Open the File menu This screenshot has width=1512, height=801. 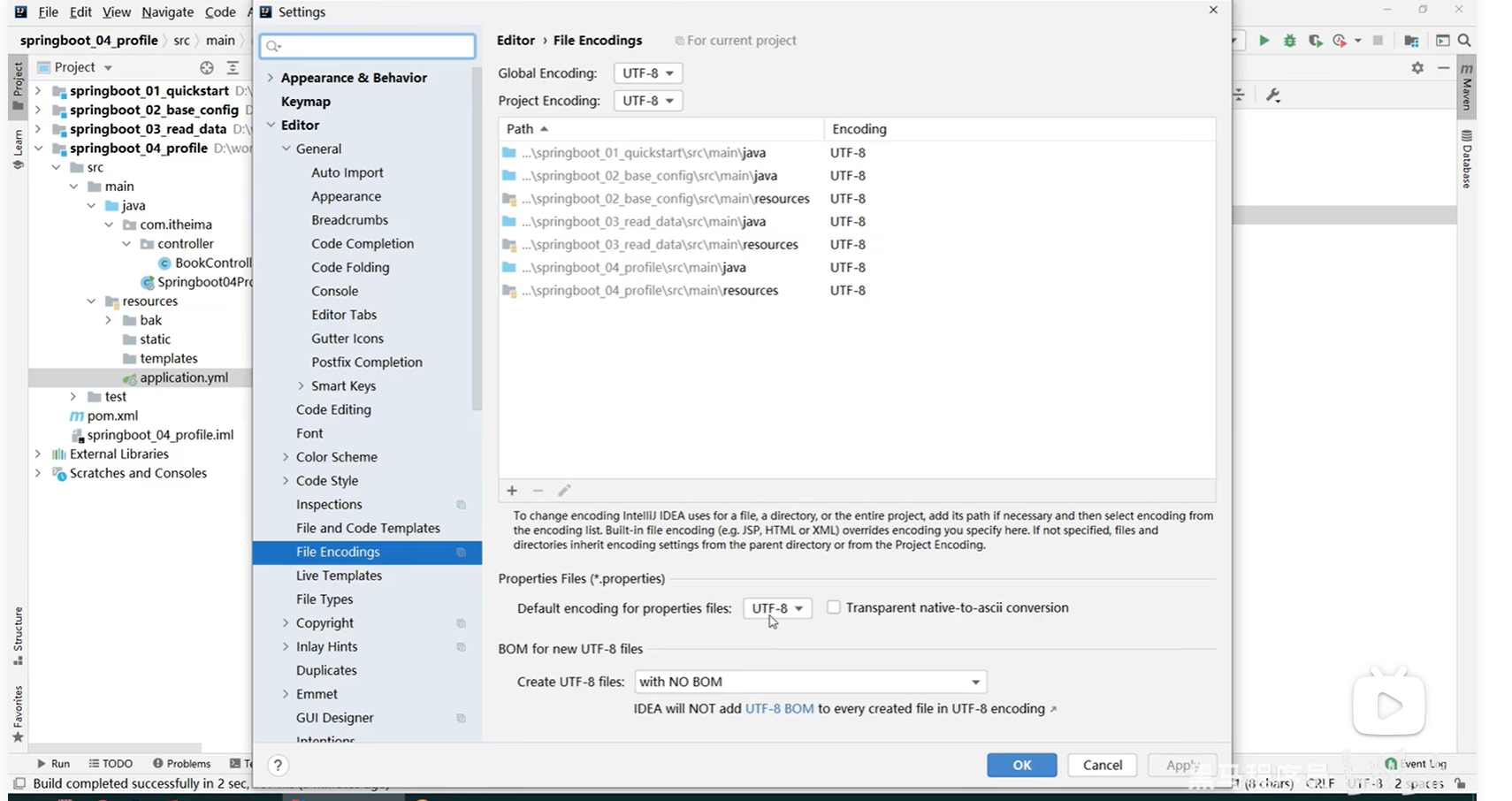coord(48,12)
